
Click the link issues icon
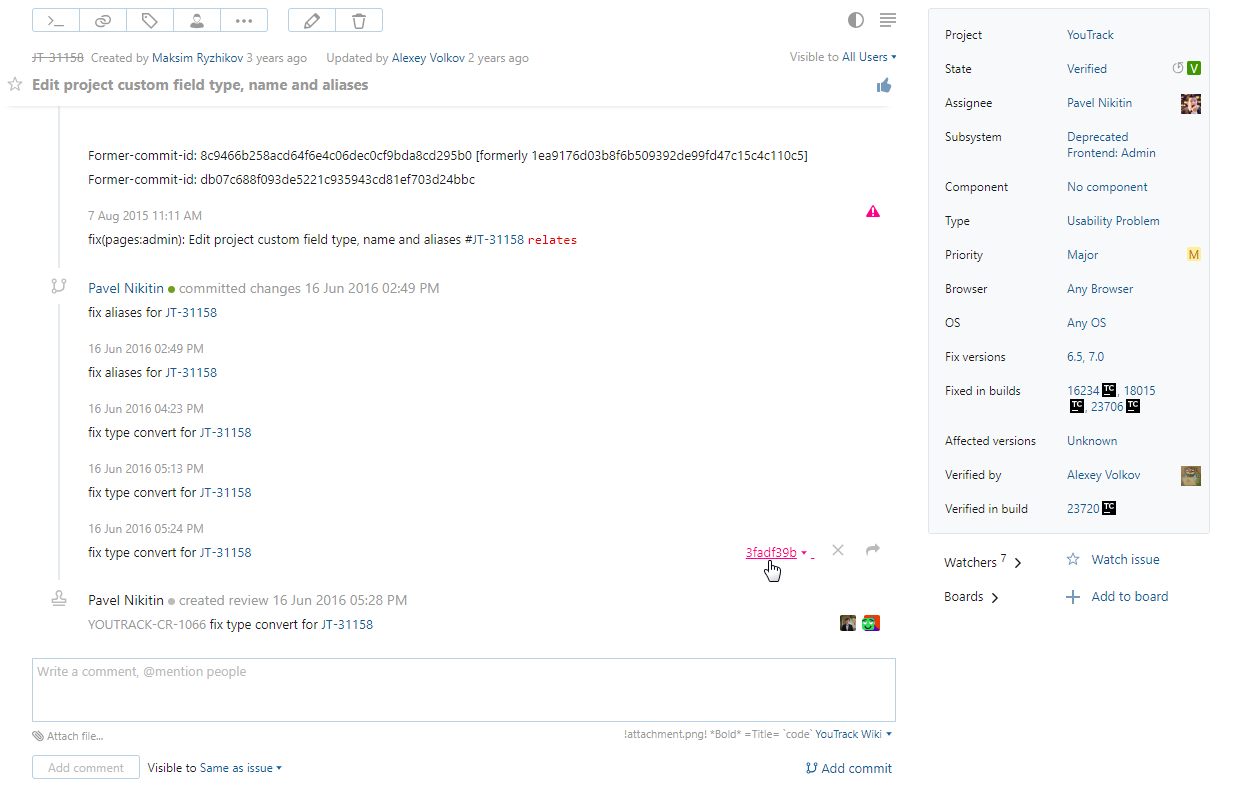point(102,19)
